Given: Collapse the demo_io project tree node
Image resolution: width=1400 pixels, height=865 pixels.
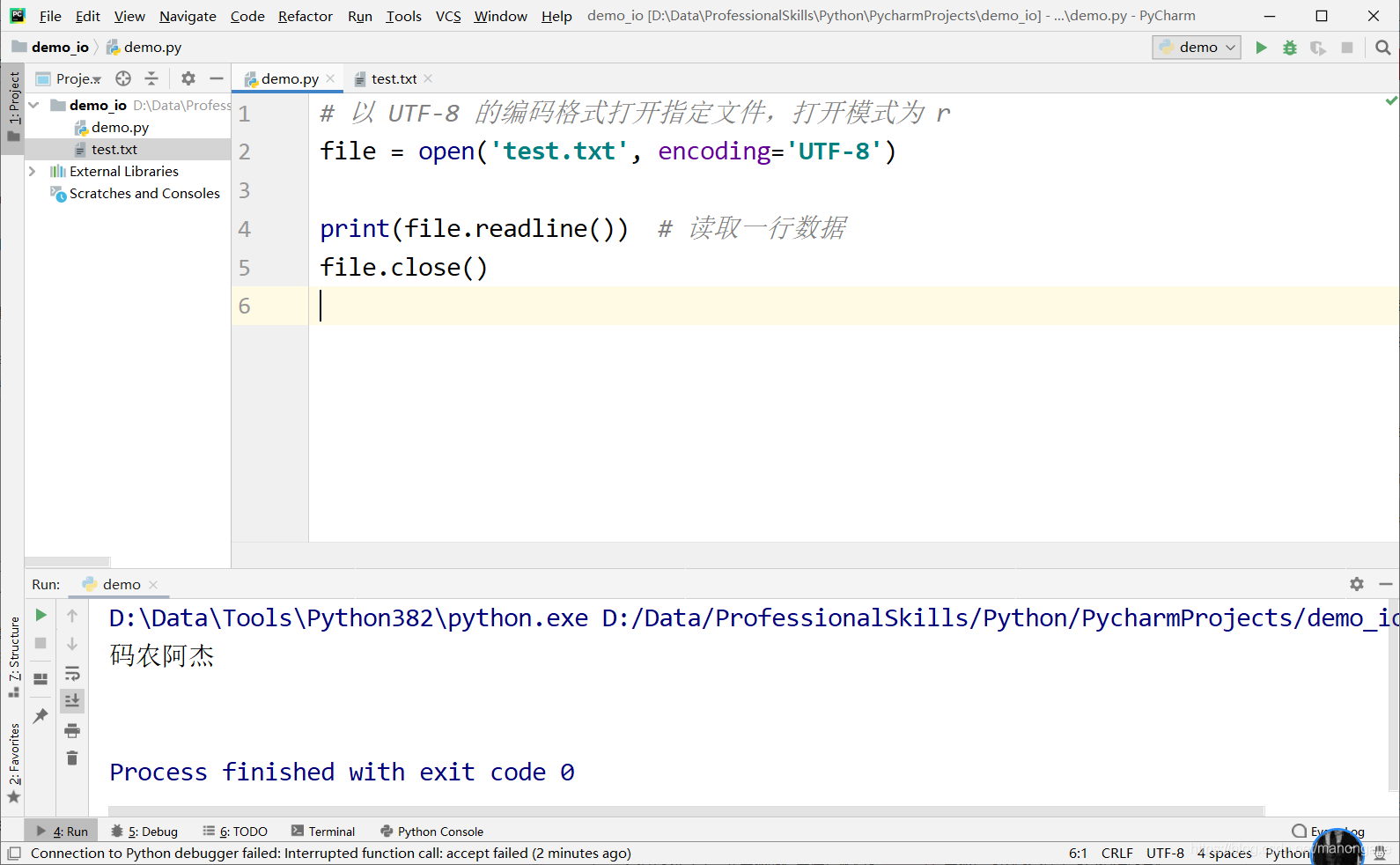Looking at the screenshot, I should tap(33, 105).
